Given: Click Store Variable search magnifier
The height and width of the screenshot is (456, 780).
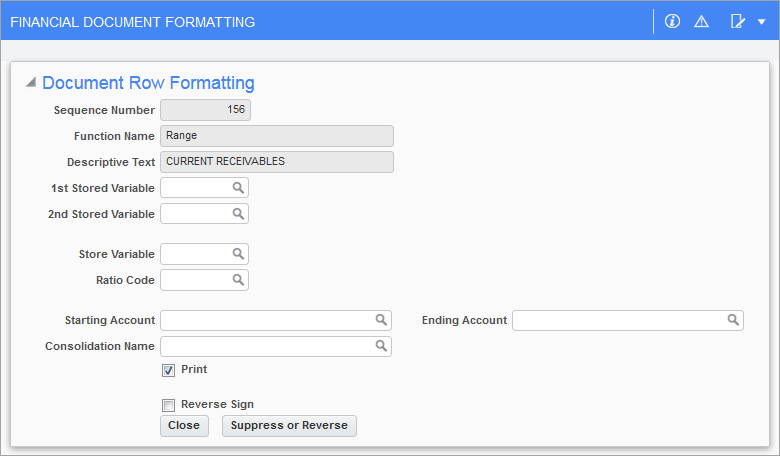Looking at the screenshot, I should [238, 254].
